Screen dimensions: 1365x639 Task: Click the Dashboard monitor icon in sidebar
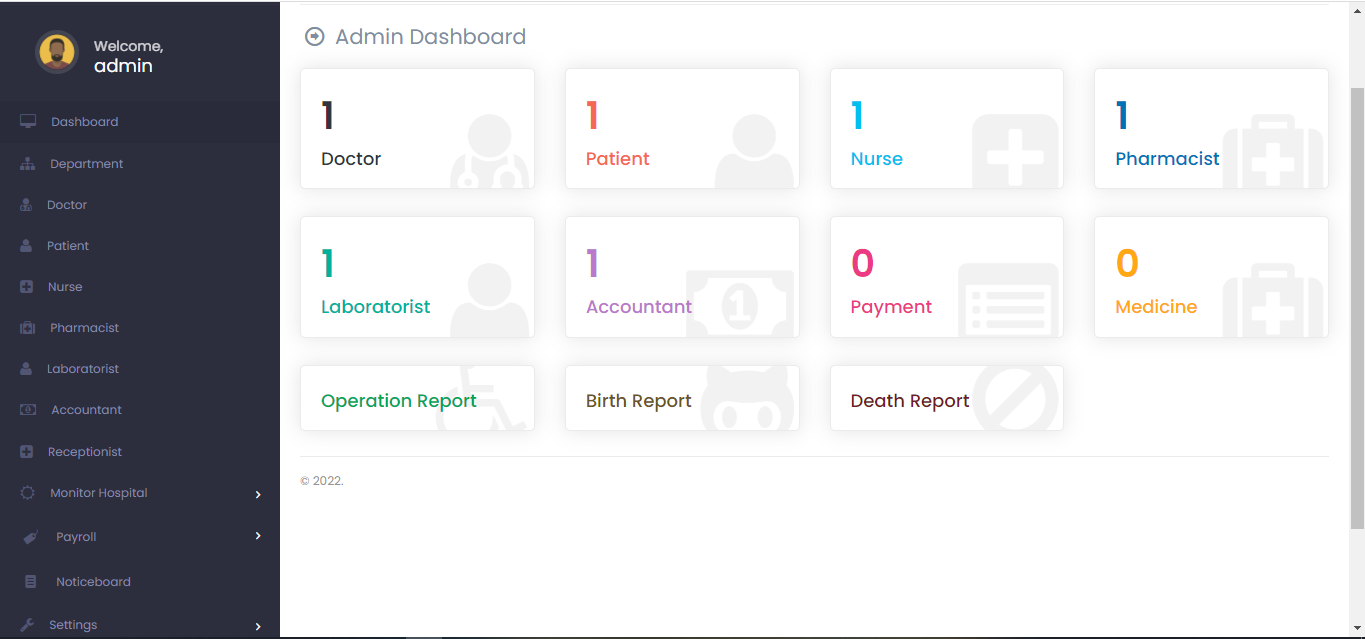pyautogui.click(x=28, y=121)
